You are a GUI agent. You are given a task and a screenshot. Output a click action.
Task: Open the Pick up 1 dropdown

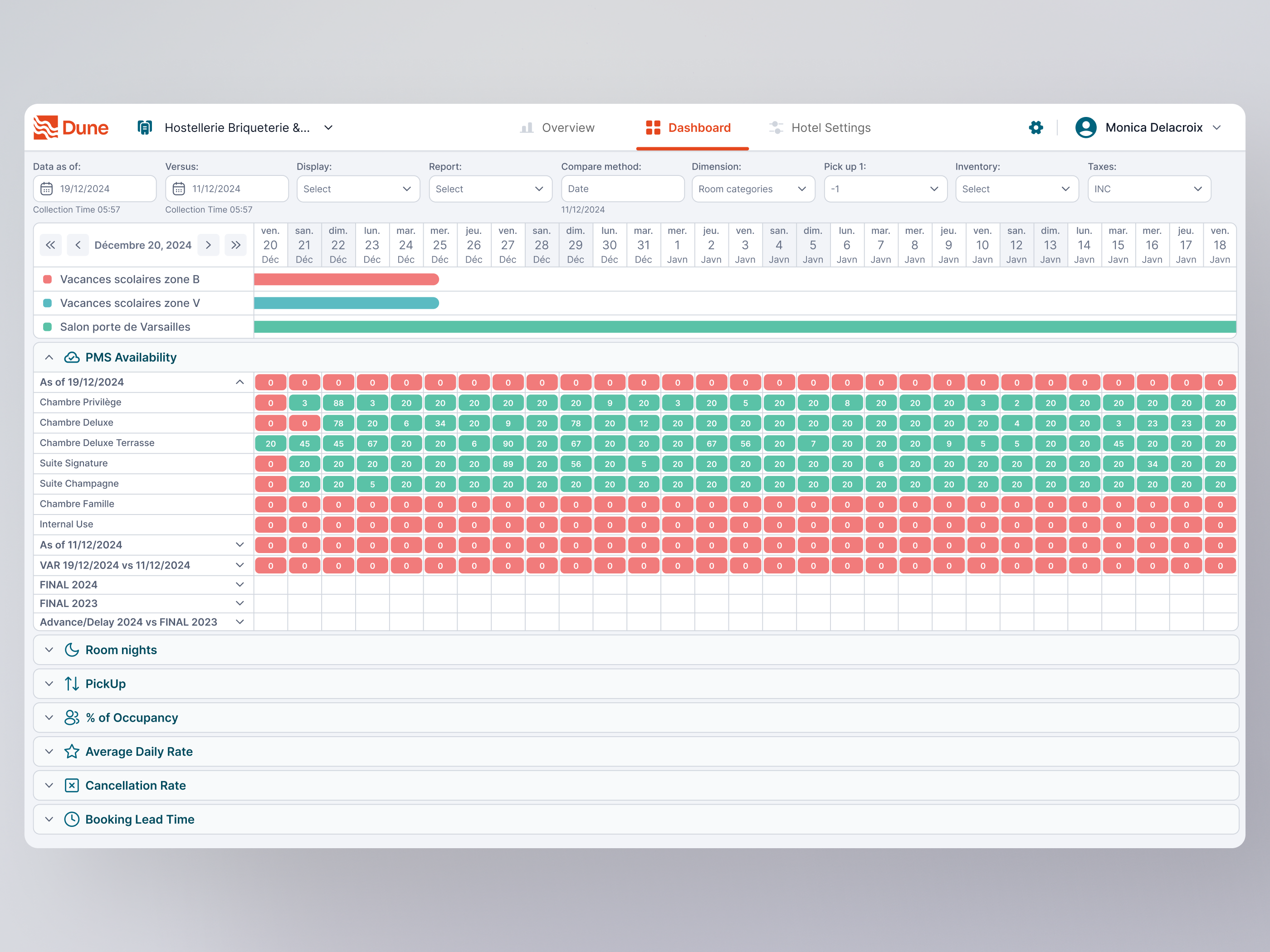pyautogui.click(x=885, y=189)
